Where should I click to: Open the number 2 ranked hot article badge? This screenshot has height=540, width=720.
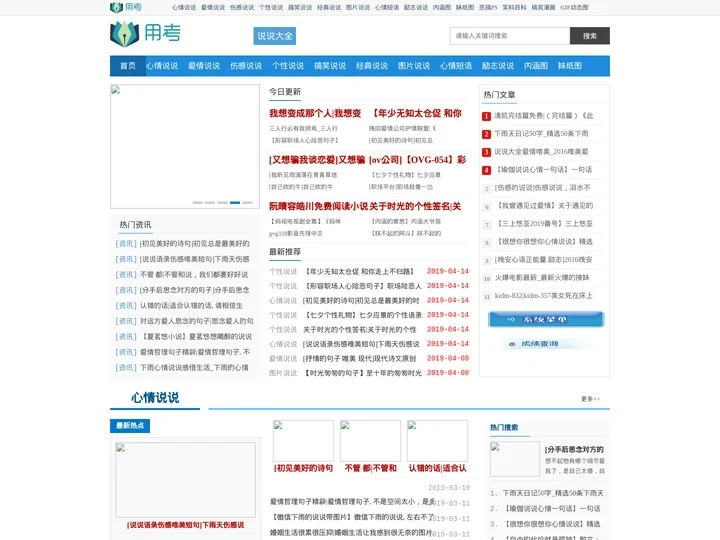click(x=486, y=134)
